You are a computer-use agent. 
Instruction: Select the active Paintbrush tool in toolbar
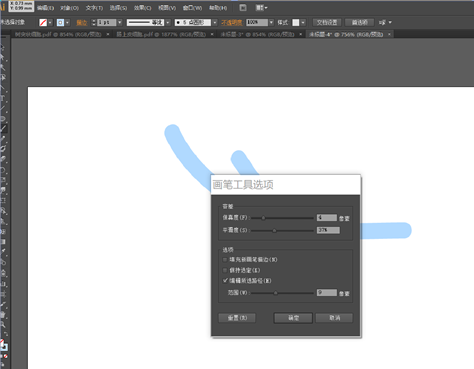point(3,129)
